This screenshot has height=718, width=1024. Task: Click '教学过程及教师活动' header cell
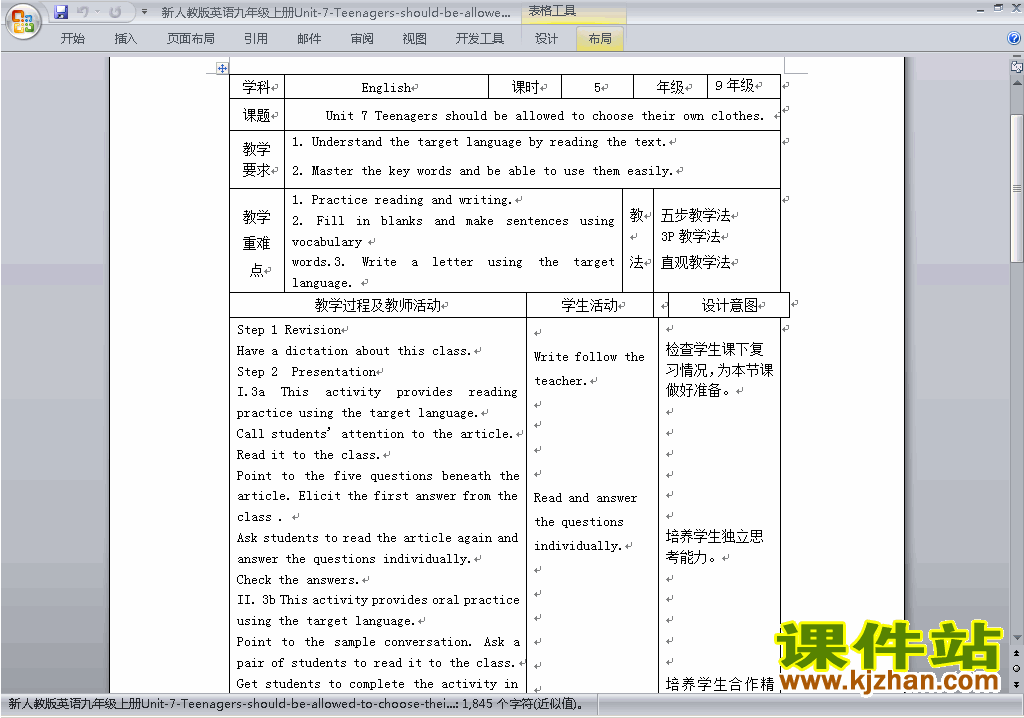(x=377, y=305)
